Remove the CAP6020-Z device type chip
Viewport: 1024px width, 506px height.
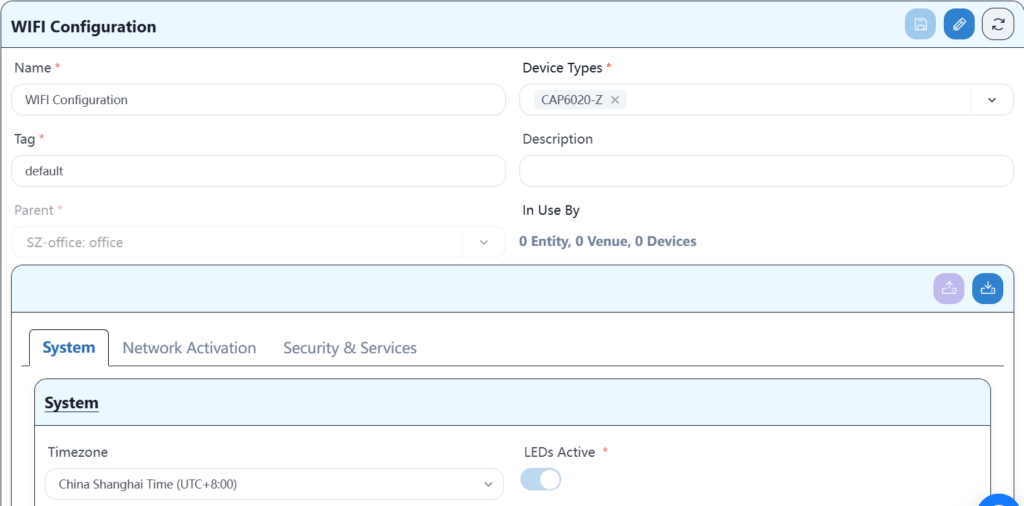pos(615,100)
